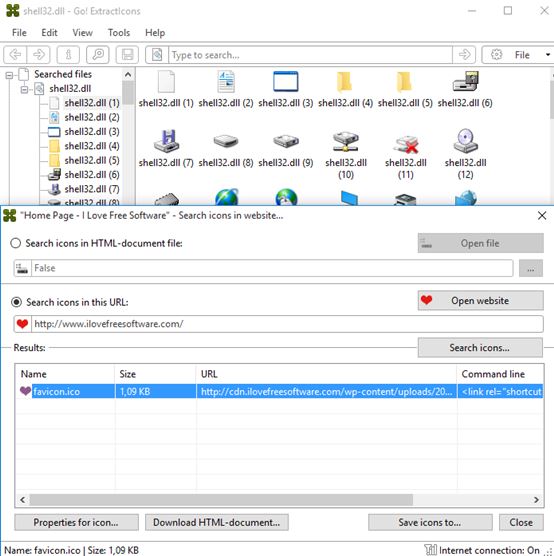
Task: Click the go arrow after search field
Action: coord(464,55)
